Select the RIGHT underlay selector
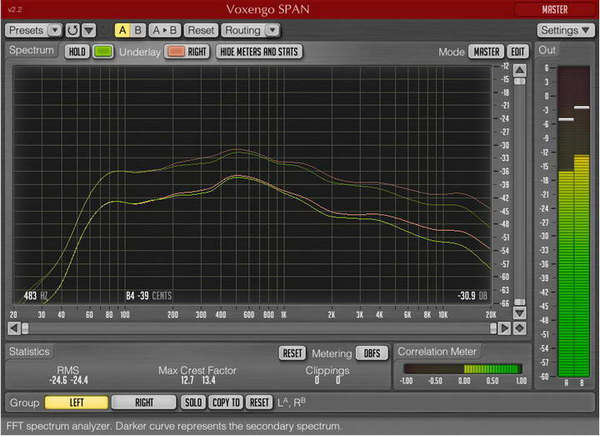 198,51
